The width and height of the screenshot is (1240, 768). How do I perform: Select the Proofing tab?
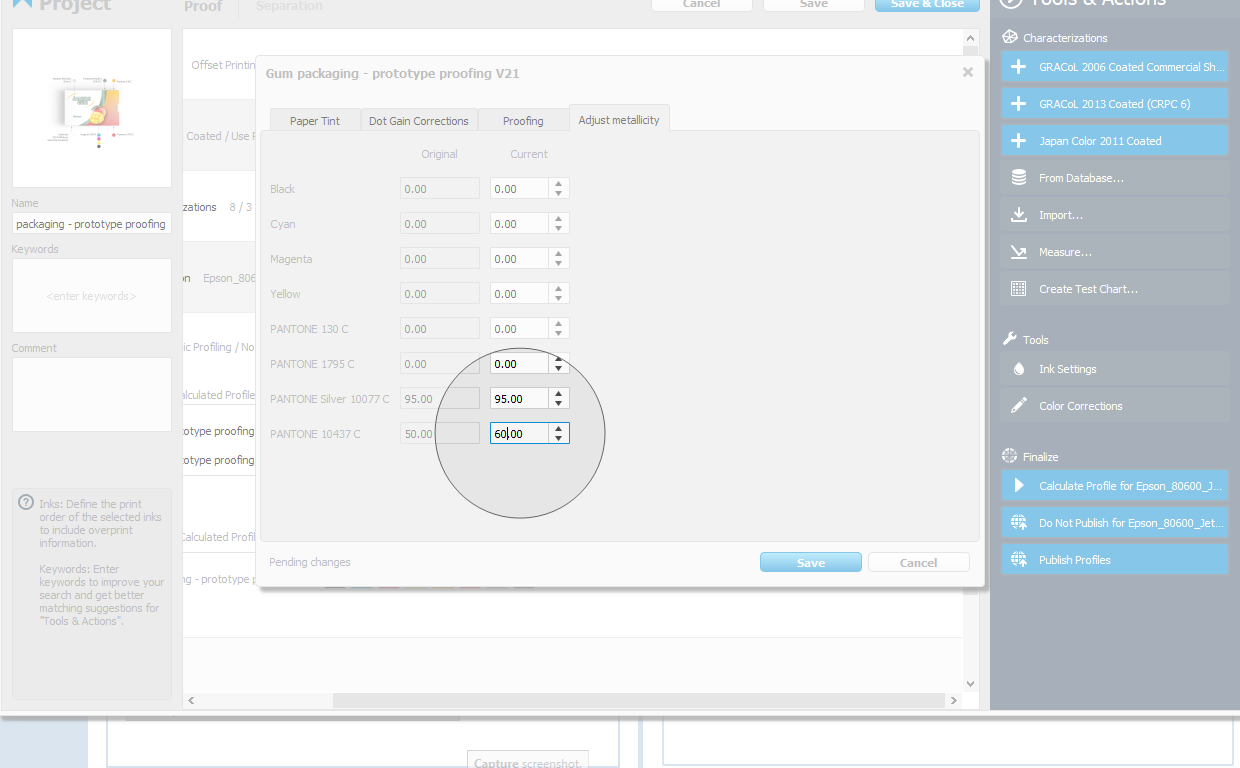523,121
